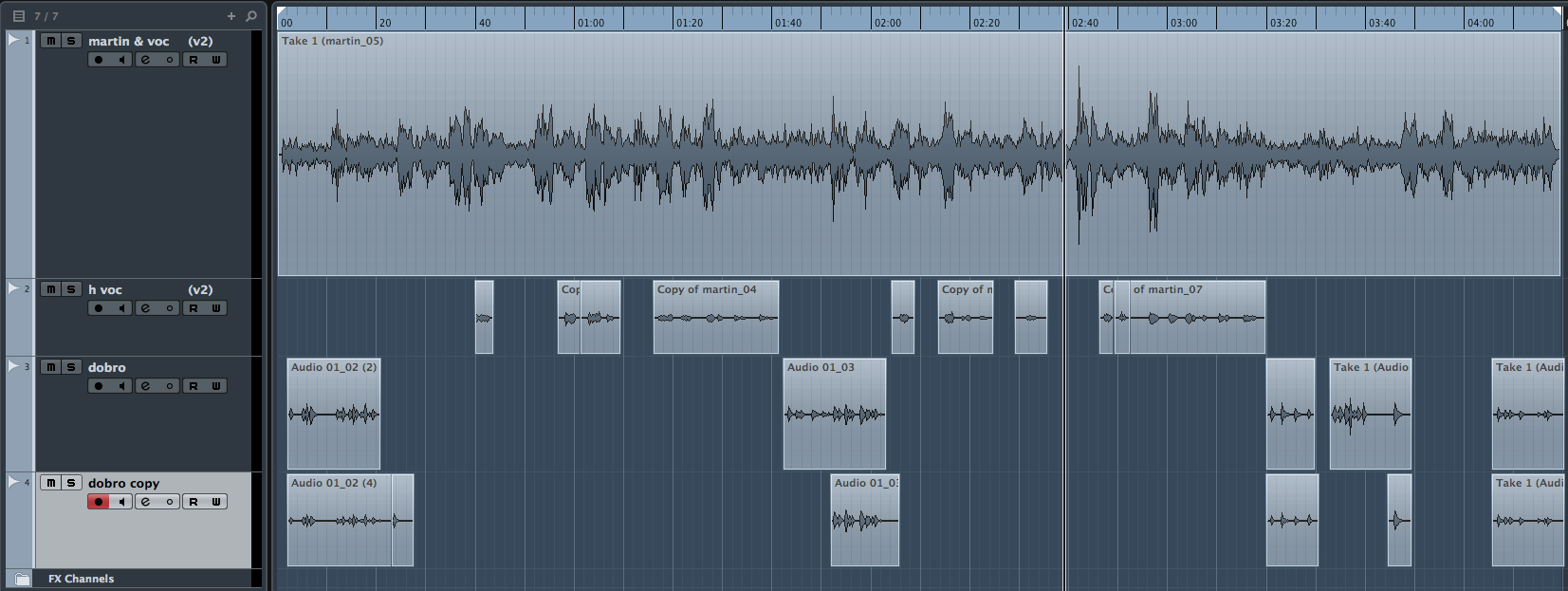Image resolution: width=1568 pixels, height=591 pixels.
Task: Click Read automation on martin & voc
Action: pos(194,60)
